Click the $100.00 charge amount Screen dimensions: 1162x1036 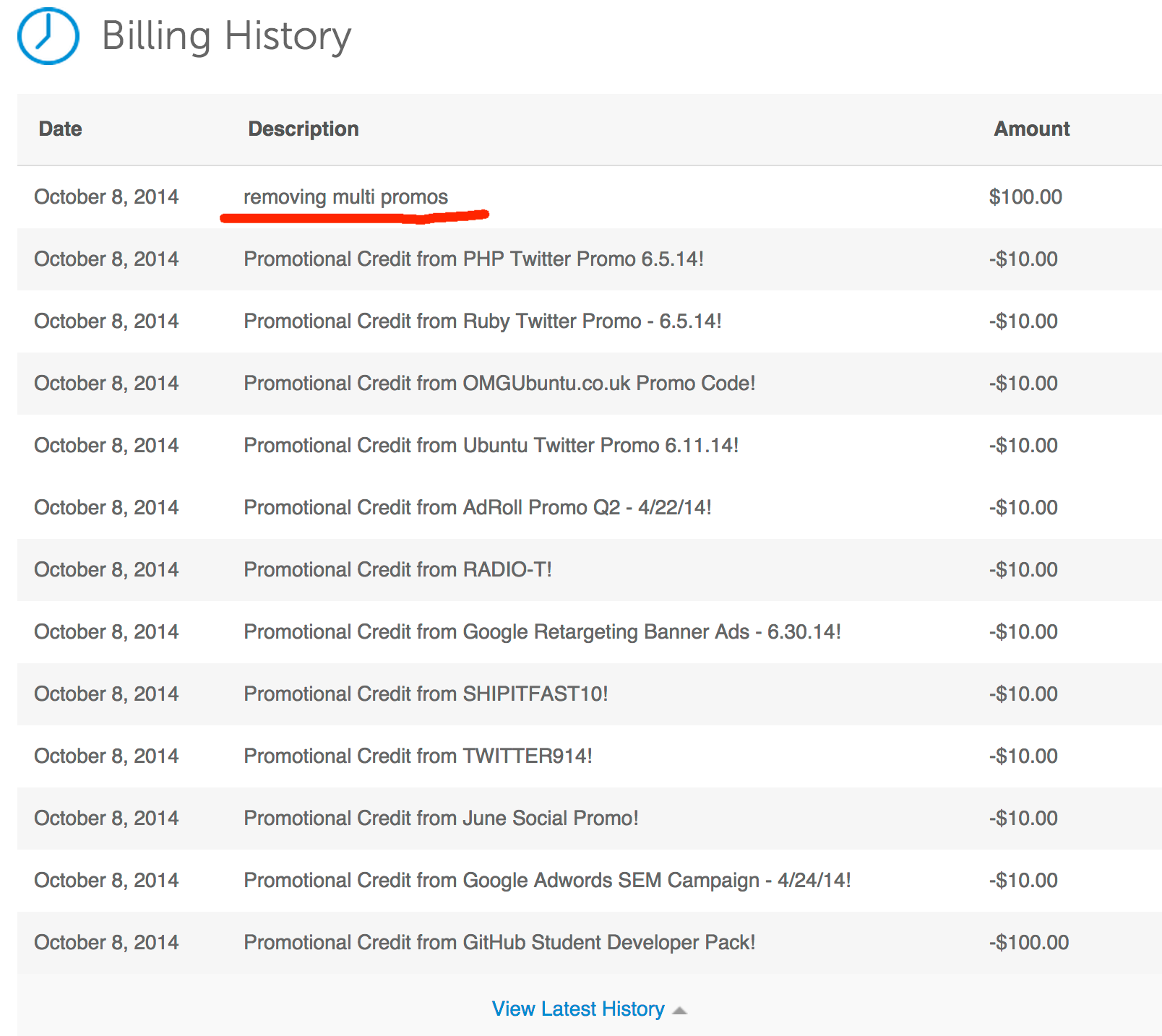[x=1025, y=197]
